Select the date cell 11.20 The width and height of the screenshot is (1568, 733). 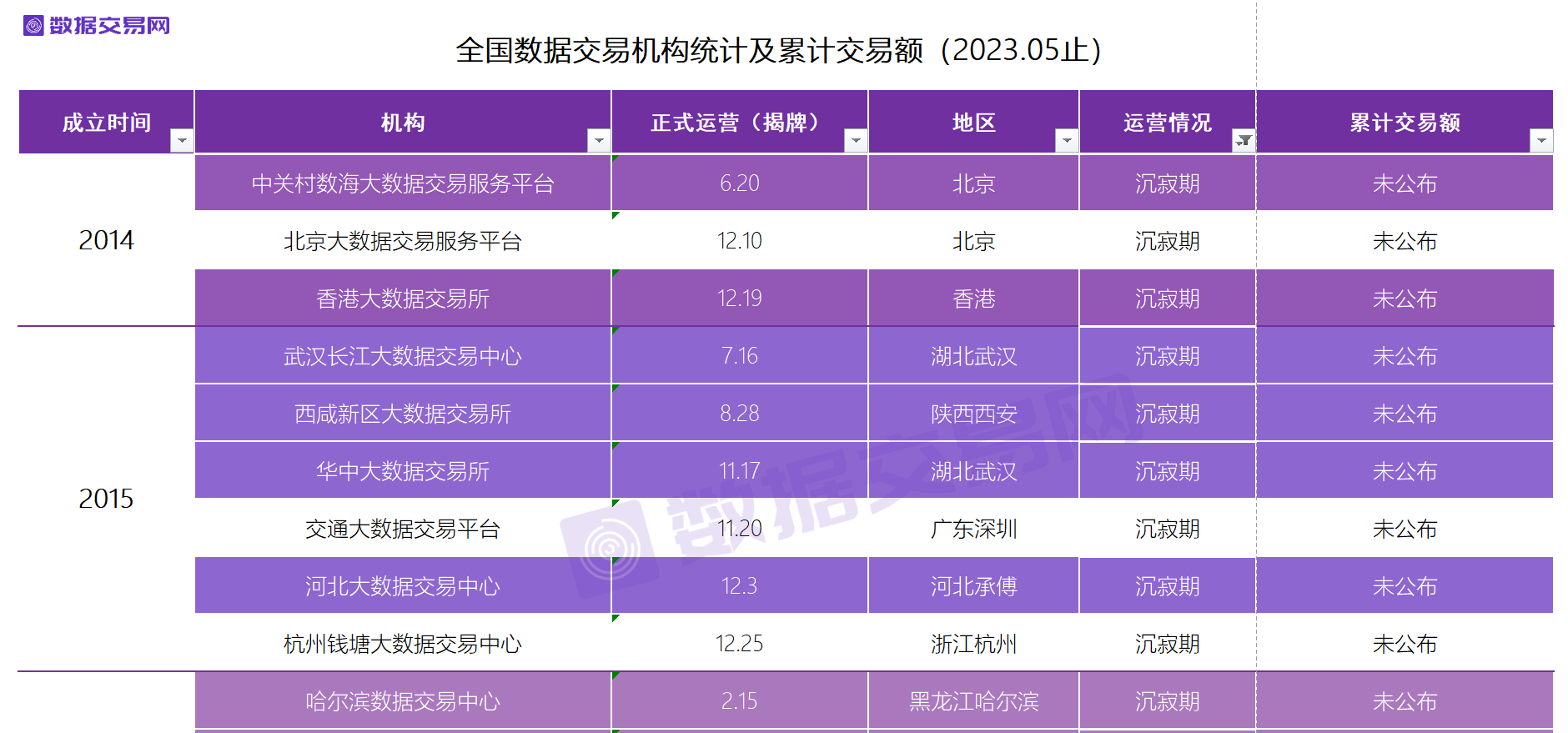740,529
